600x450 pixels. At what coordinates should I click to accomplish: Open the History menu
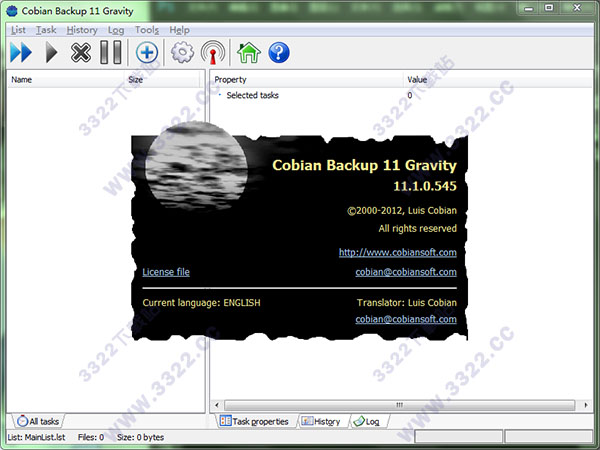82,30
